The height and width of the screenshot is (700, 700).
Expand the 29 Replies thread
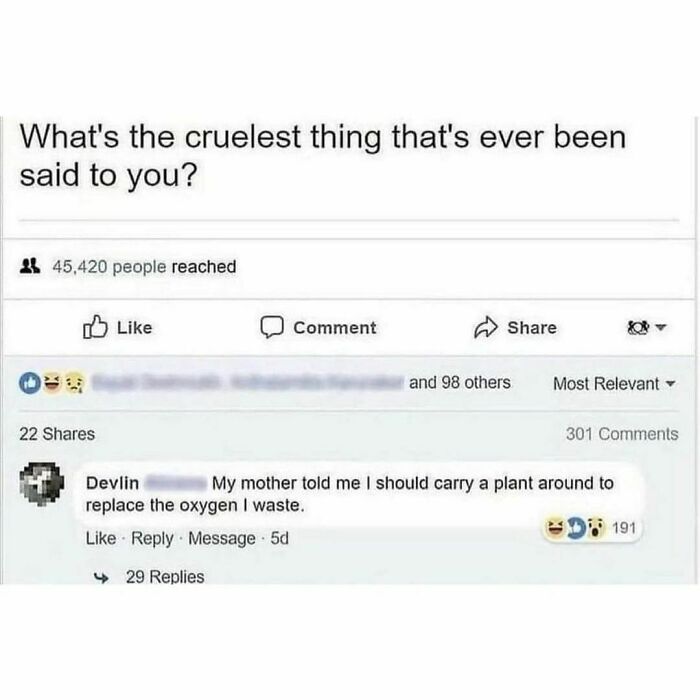tap(164, 576)
